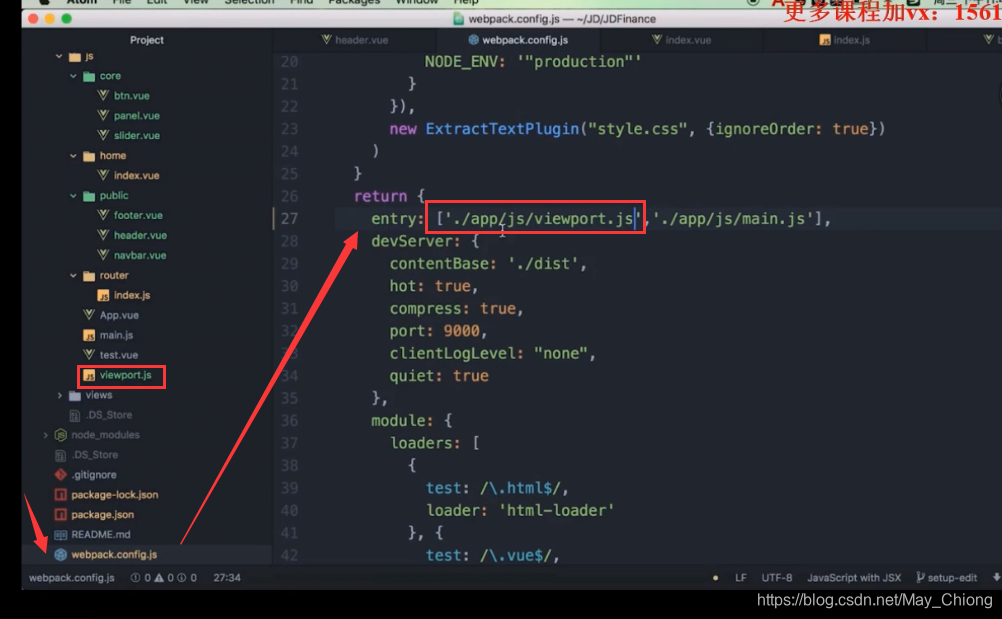
Task: Click the JS icon beside main.js
Action: coord(89,335)
